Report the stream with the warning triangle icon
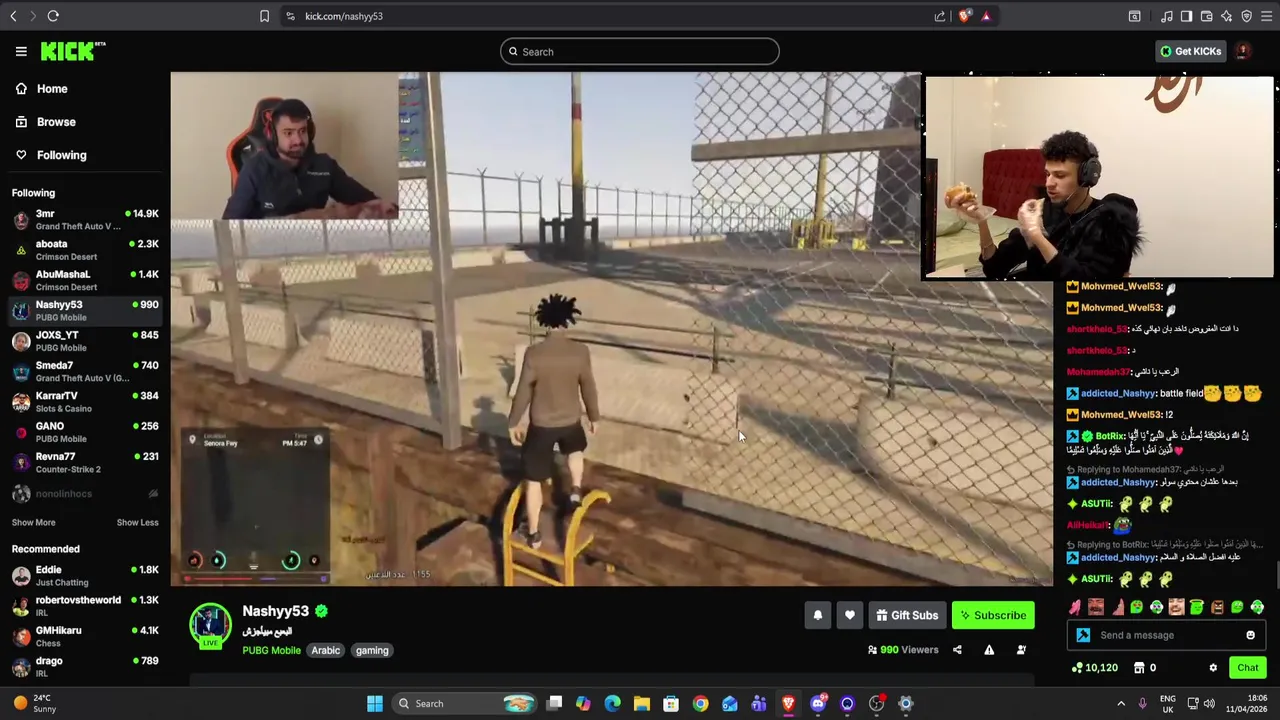 coord(989,650)
